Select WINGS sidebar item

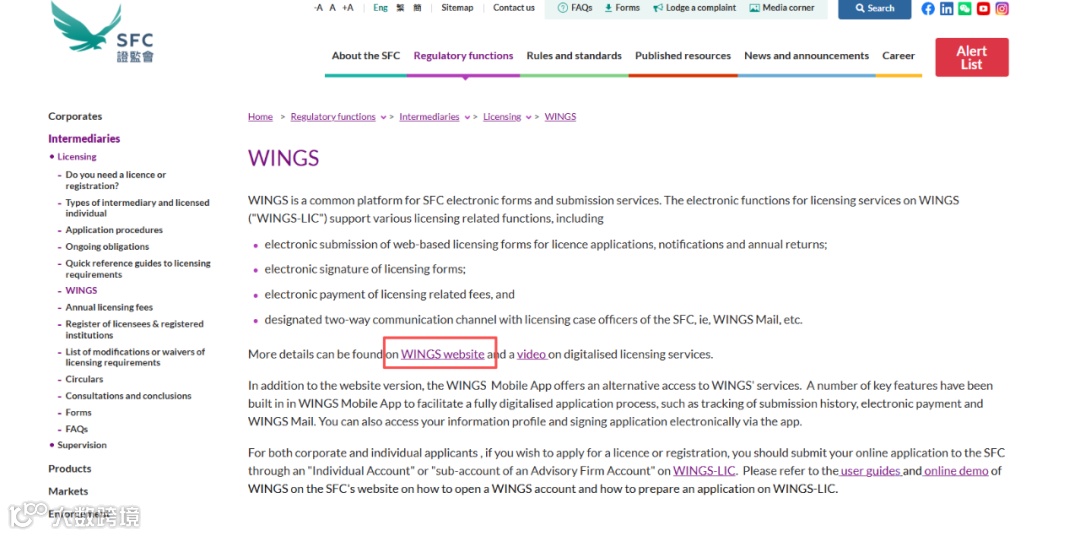(x=81, y=291)
